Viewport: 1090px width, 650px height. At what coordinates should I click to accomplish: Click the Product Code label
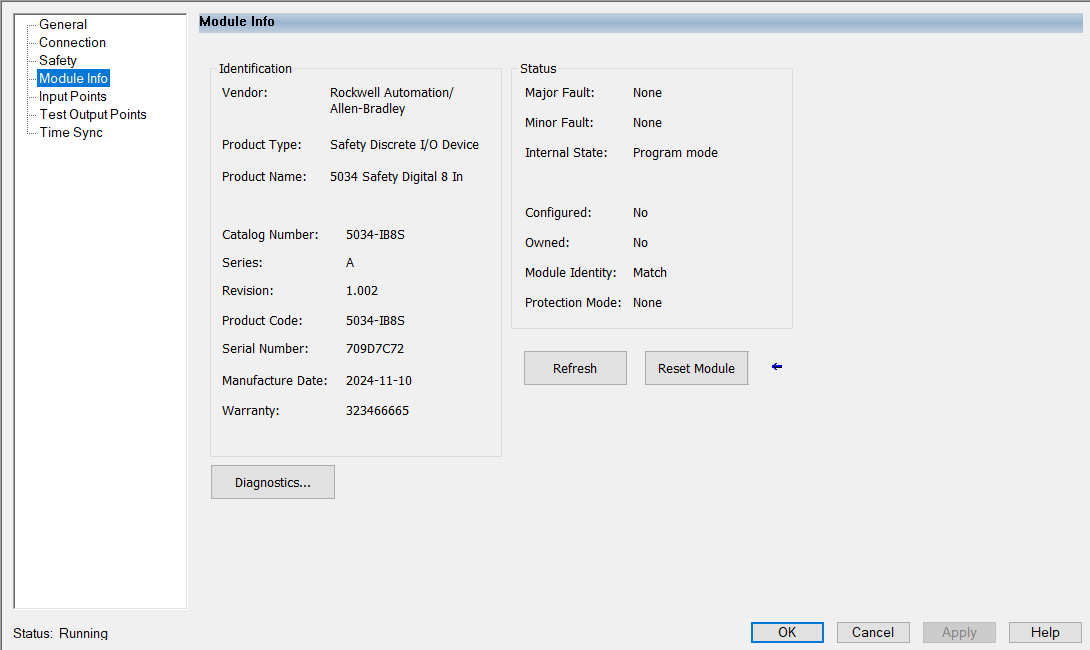point(261,321)
